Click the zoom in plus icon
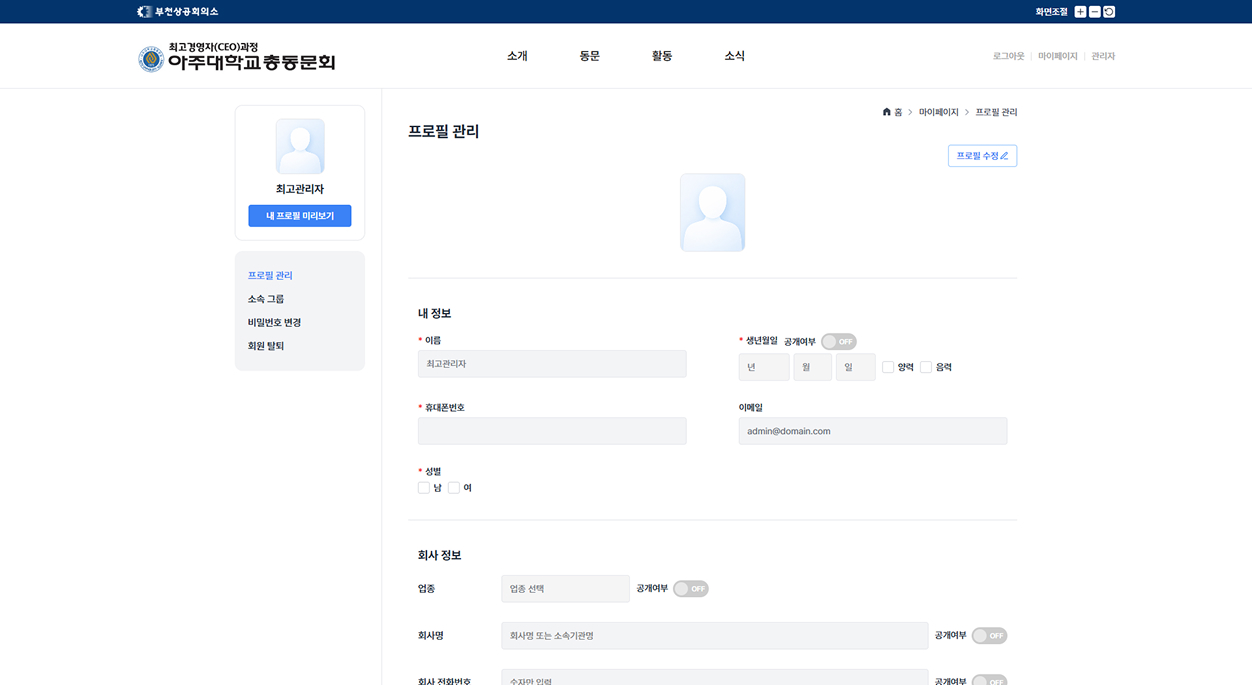Image resolution: width=1252 pixels, height=685 pixels. point(1080,12)
